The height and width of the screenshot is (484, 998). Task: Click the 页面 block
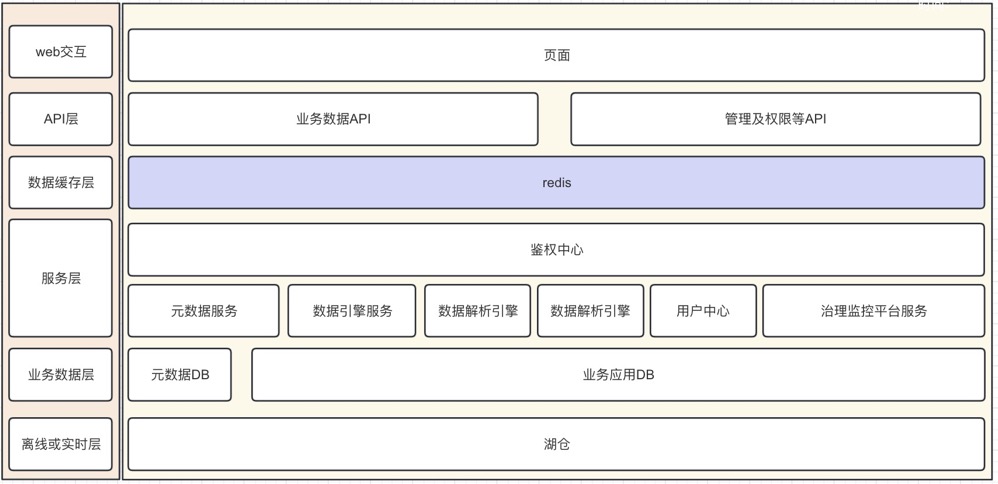point(556,55)
